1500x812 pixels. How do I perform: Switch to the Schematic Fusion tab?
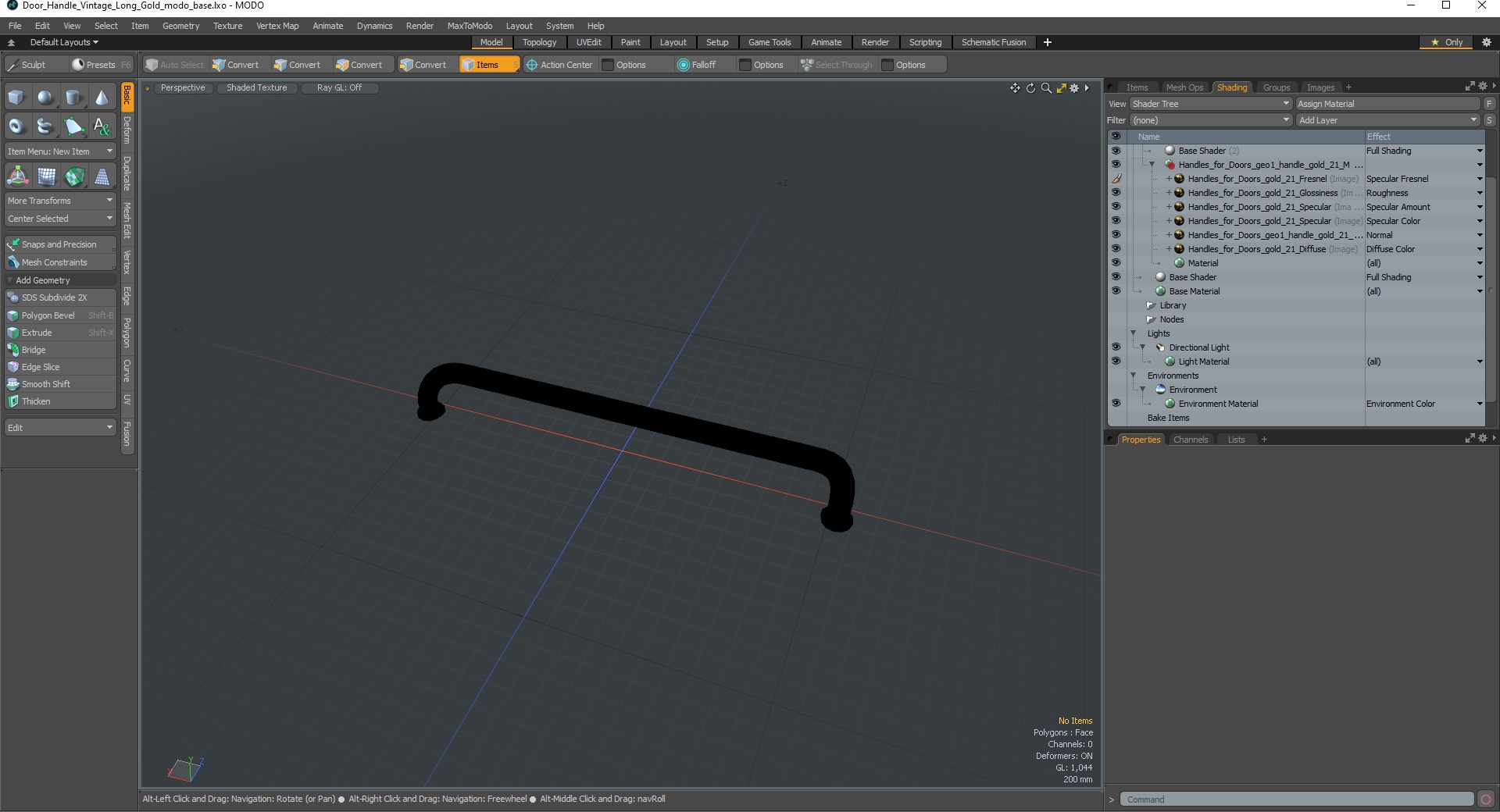coord(993,42)
